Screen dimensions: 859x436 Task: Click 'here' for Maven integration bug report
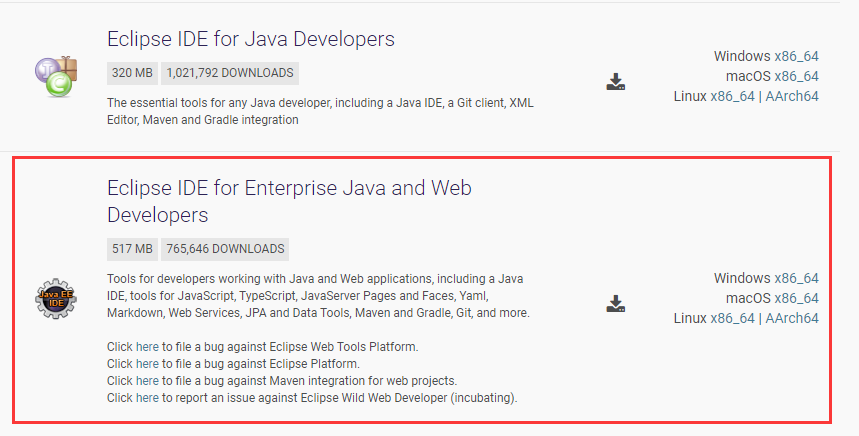pyautogui.click(x=147, y=381)
